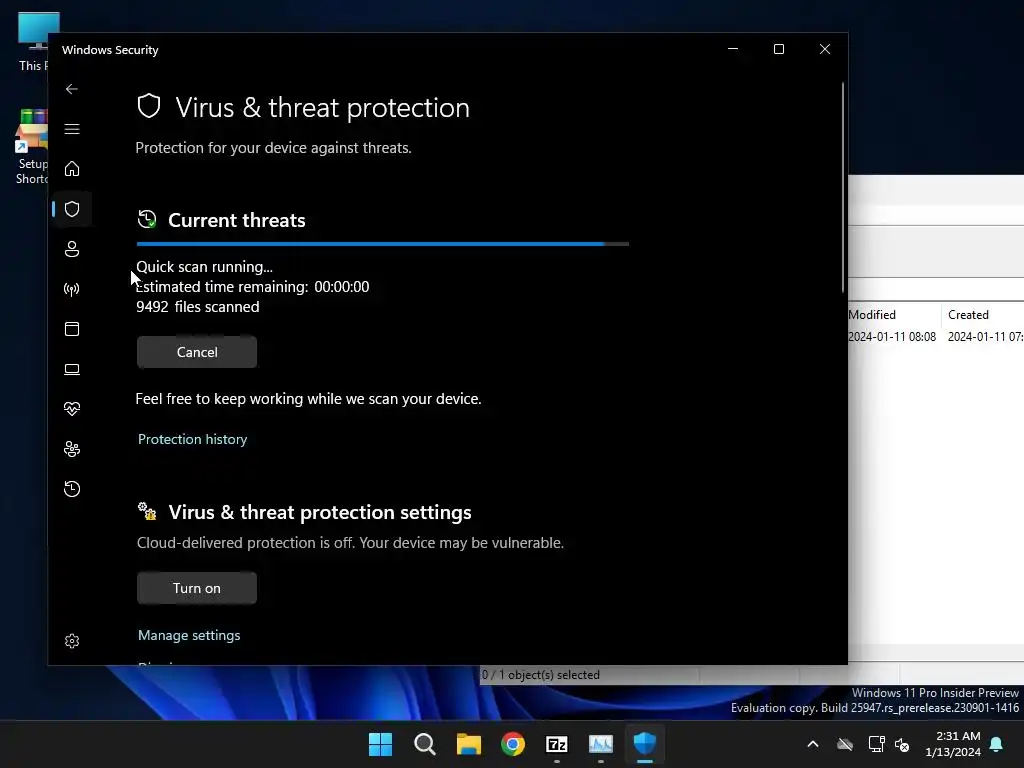Screen dimensions: 1024x768
Task: Open the Windows Start menu
Action: tap(381, 744)
